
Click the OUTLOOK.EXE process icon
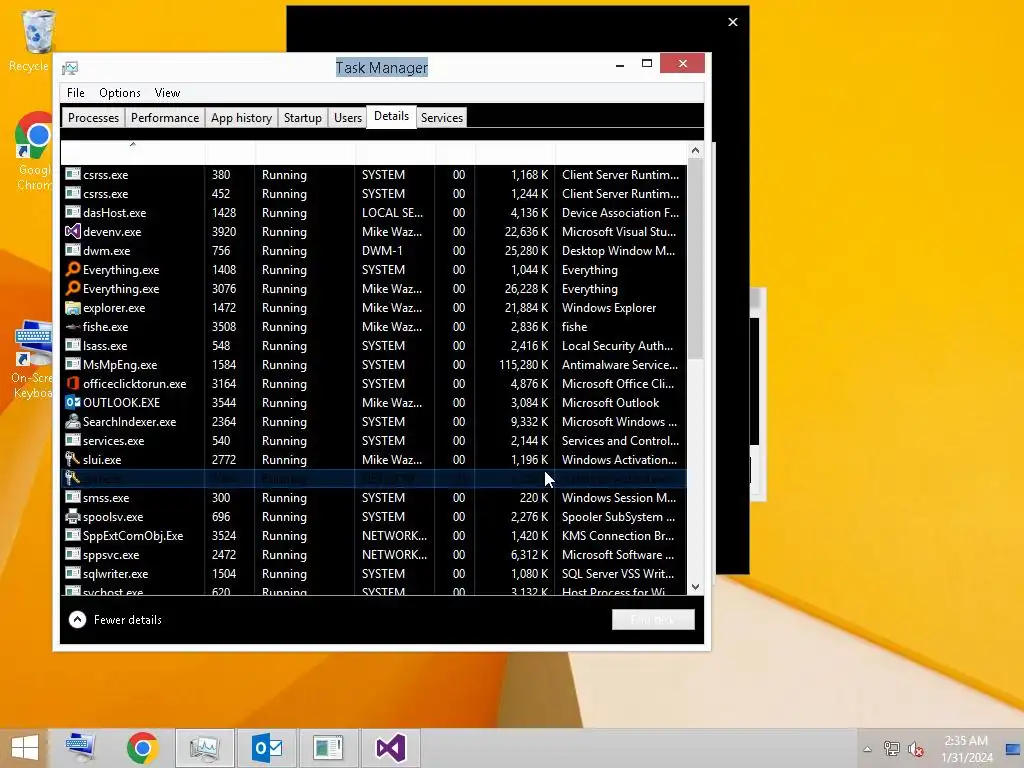[72, 402]
